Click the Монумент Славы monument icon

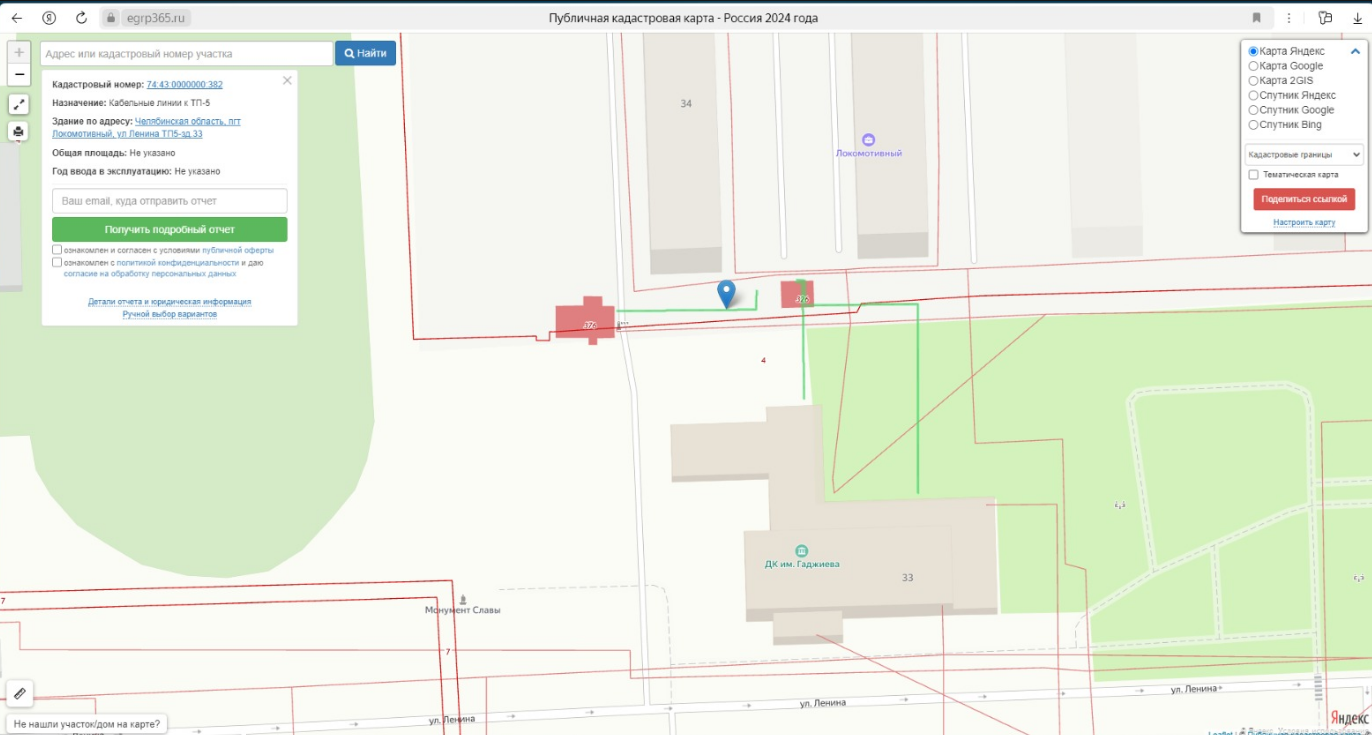coord(462,598)
